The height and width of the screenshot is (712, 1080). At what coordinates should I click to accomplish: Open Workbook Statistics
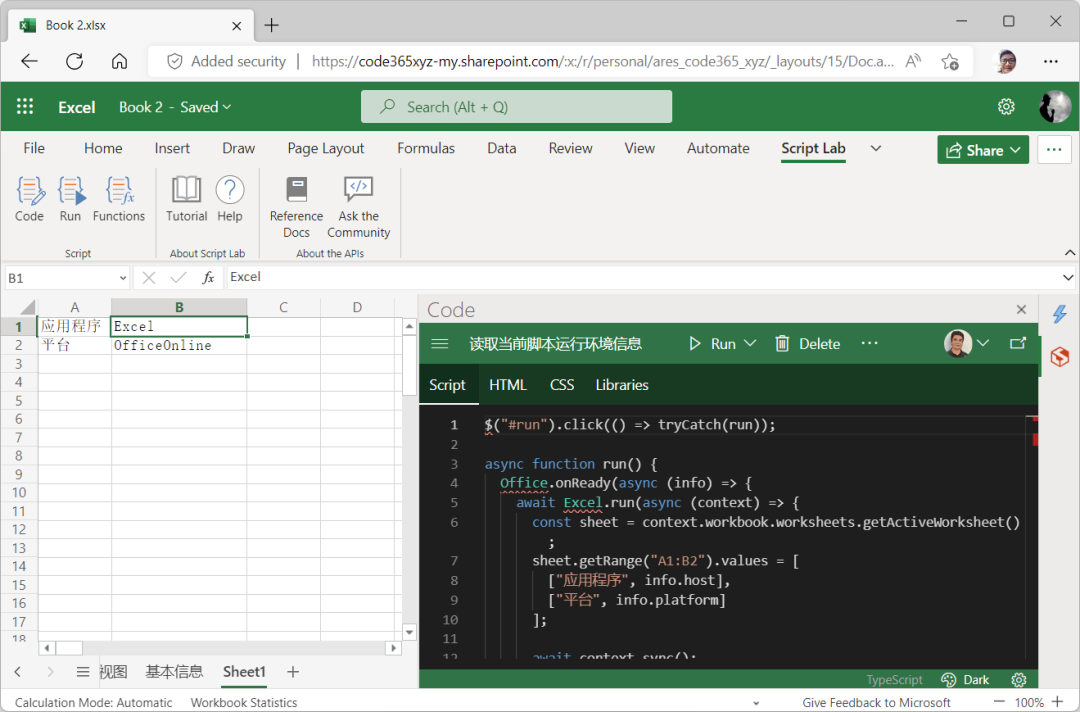tap(244, 702)
